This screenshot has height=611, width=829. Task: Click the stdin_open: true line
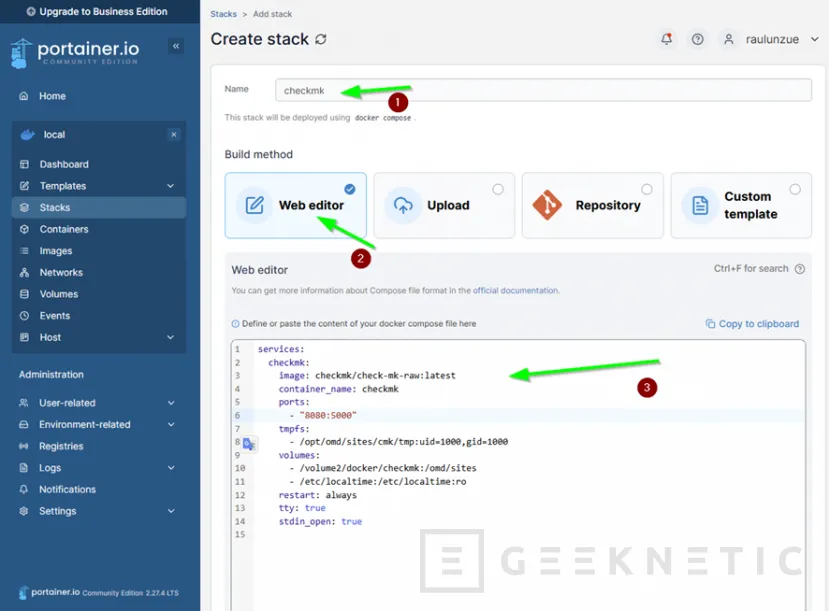click(x=320, y=522)
